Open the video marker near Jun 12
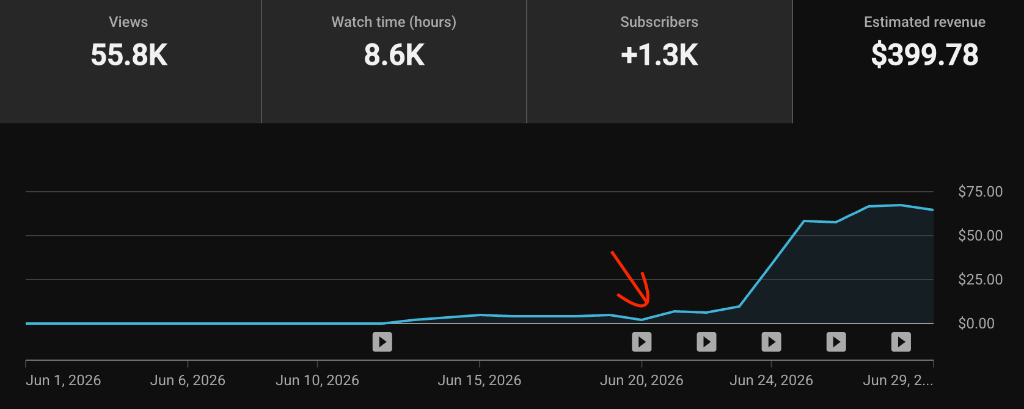The height and width of the screenshot is (409, 1024). tap(382, 342)
